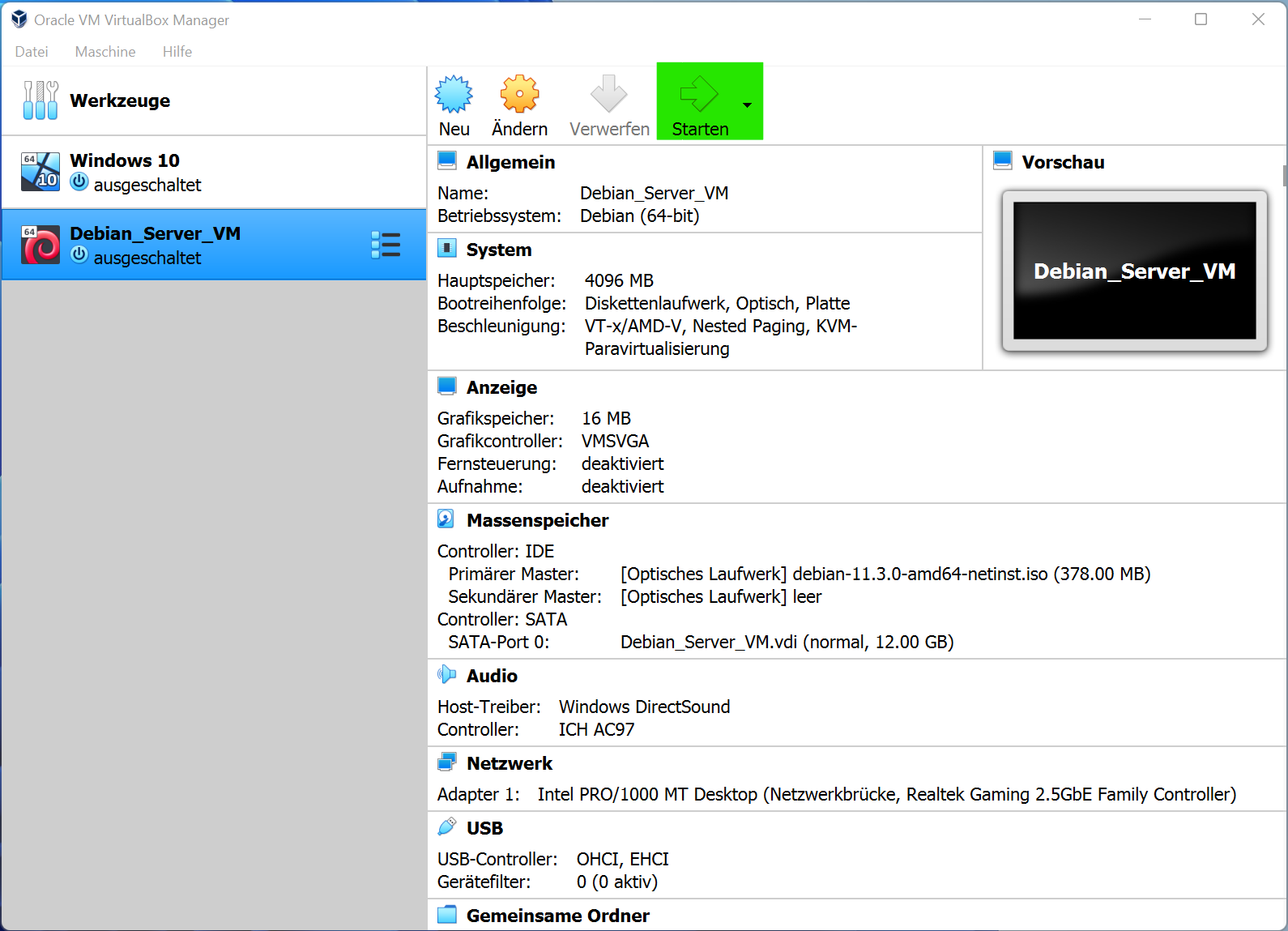Click the 16 MB Grafikspeicher value
The image size is (1288, 931).
pos(606,418)
